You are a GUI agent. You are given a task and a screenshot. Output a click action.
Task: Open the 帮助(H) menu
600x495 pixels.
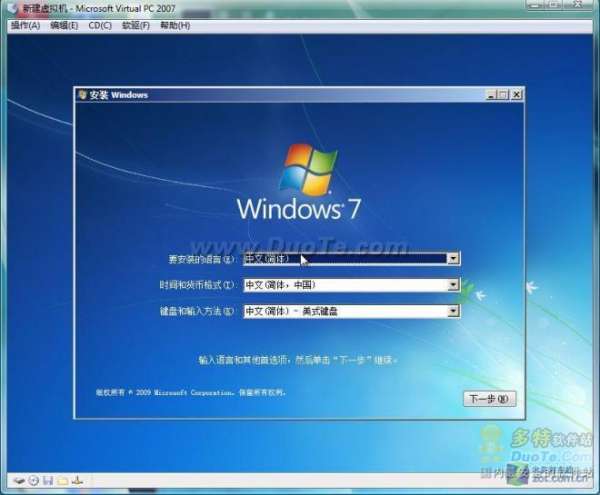coord(175,25)
